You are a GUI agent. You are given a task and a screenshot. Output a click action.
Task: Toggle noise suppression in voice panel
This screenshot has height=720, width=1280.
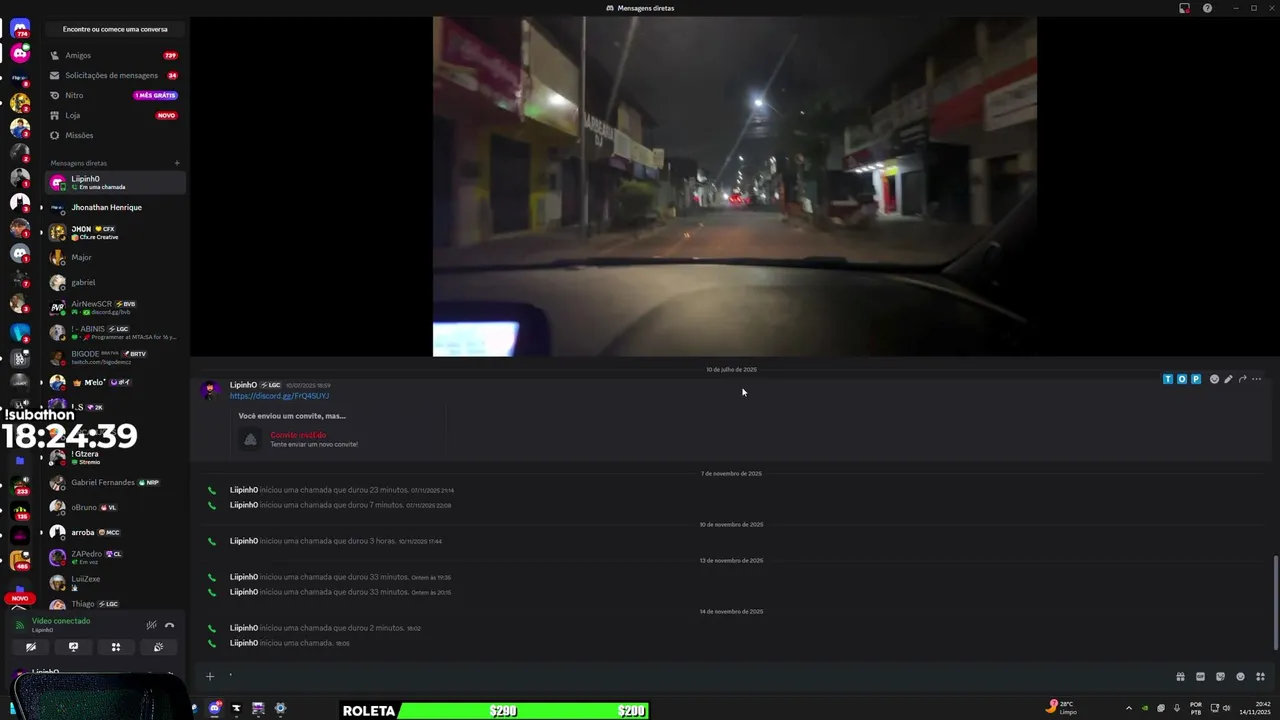(x=151, y=625)
